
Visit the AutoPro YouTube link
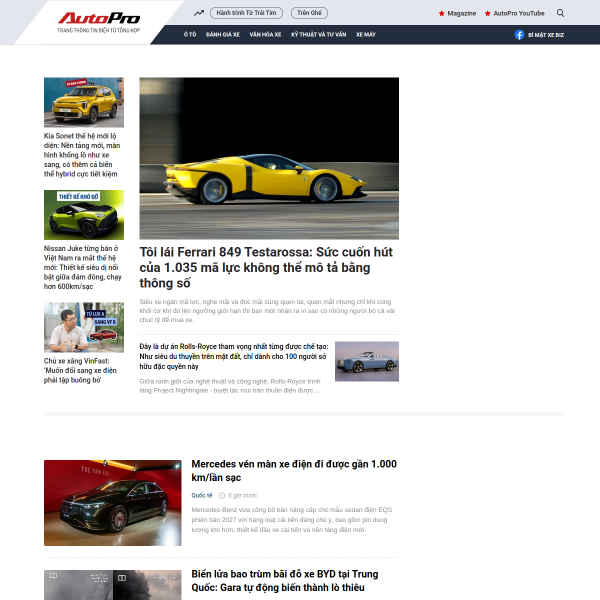pyautogui.click(x=518, y=13)
